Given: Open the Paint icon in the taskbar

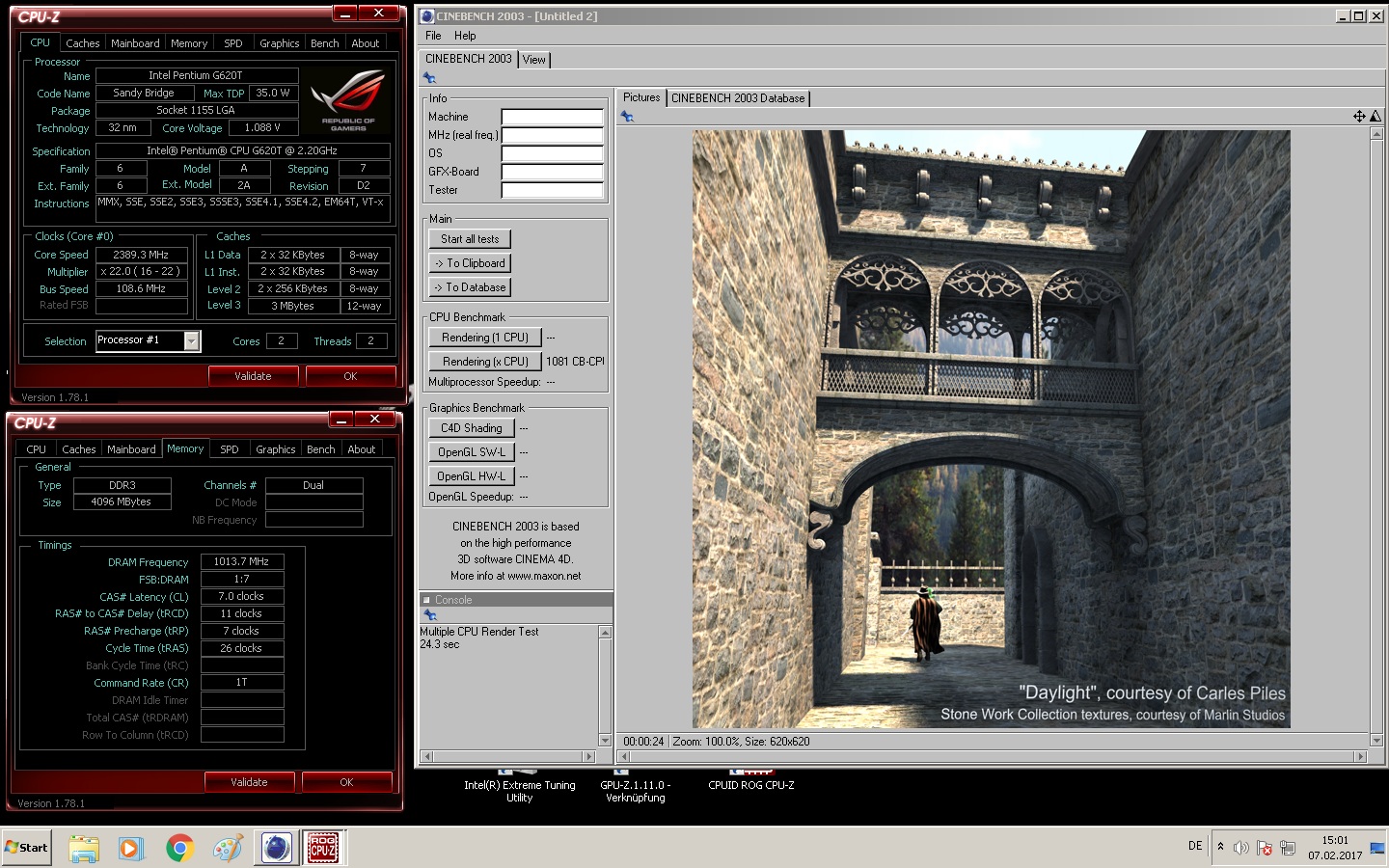Looking at the screenshot, I should coord(228,848).
